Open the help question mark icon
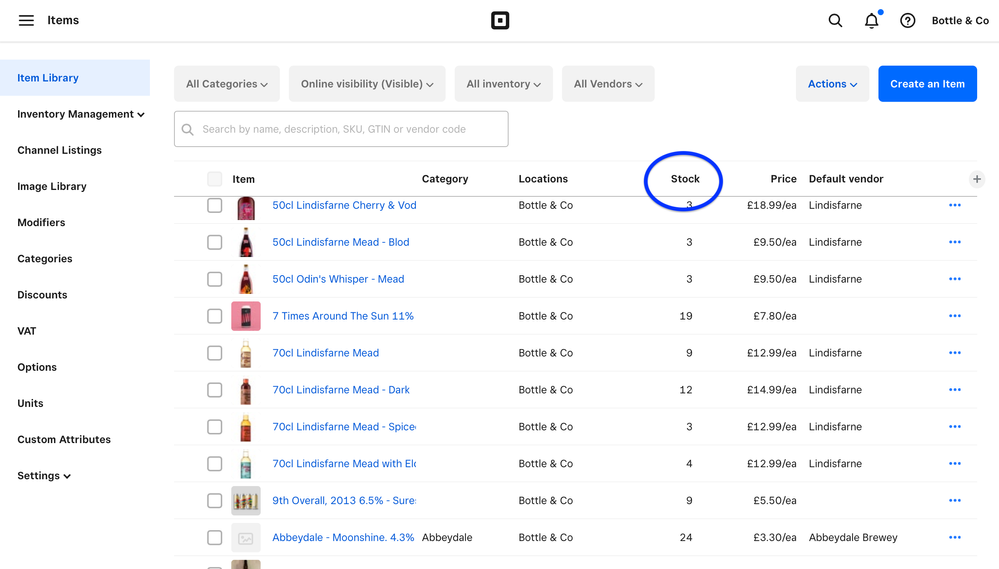Viewport: 999px width, 569px height. click(x=907, y=20)
